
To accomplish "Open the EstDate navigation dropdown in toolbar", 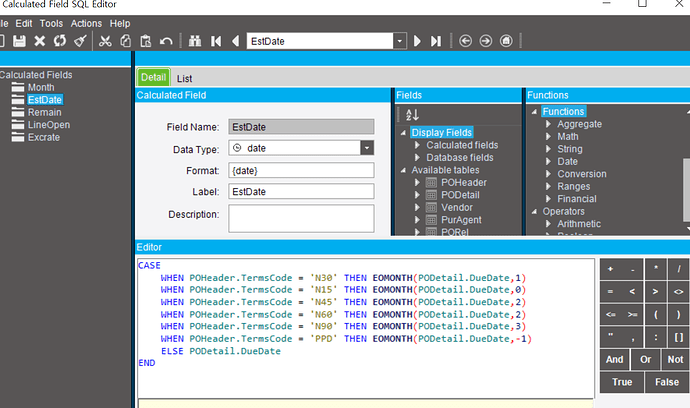I will (x=400, y=41).
